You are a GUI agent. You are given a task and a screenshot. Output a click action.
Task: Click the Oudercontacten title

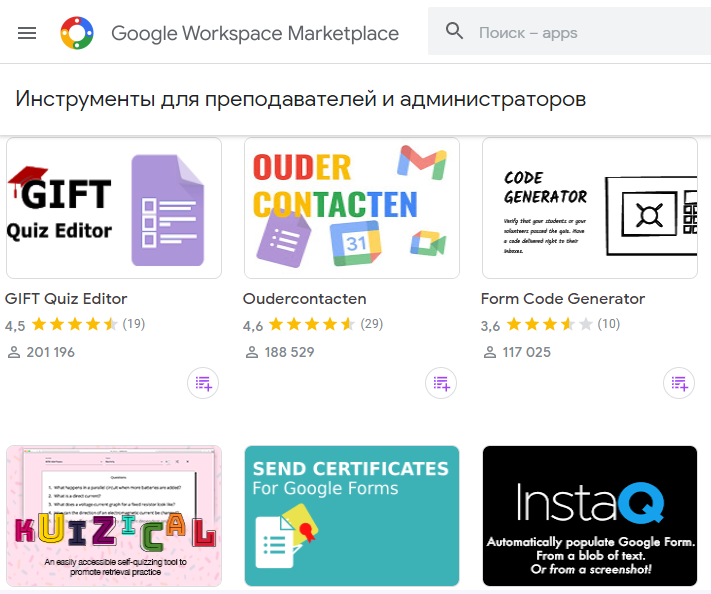[305, 299]
